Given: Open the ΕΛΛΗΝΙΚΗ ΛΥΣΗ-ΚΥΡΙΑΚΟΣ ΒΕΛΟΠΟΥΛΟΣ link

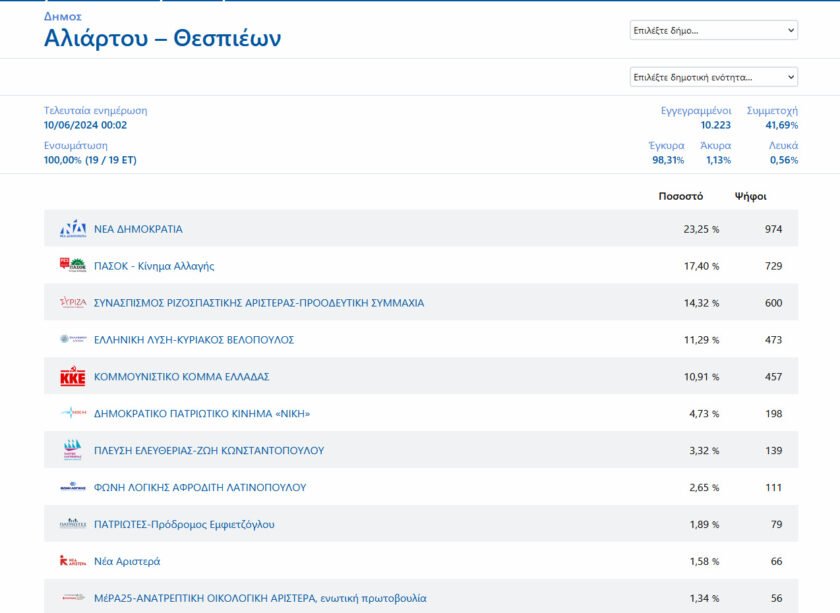Looking at the screenshot, I should (x=194, y=340).
